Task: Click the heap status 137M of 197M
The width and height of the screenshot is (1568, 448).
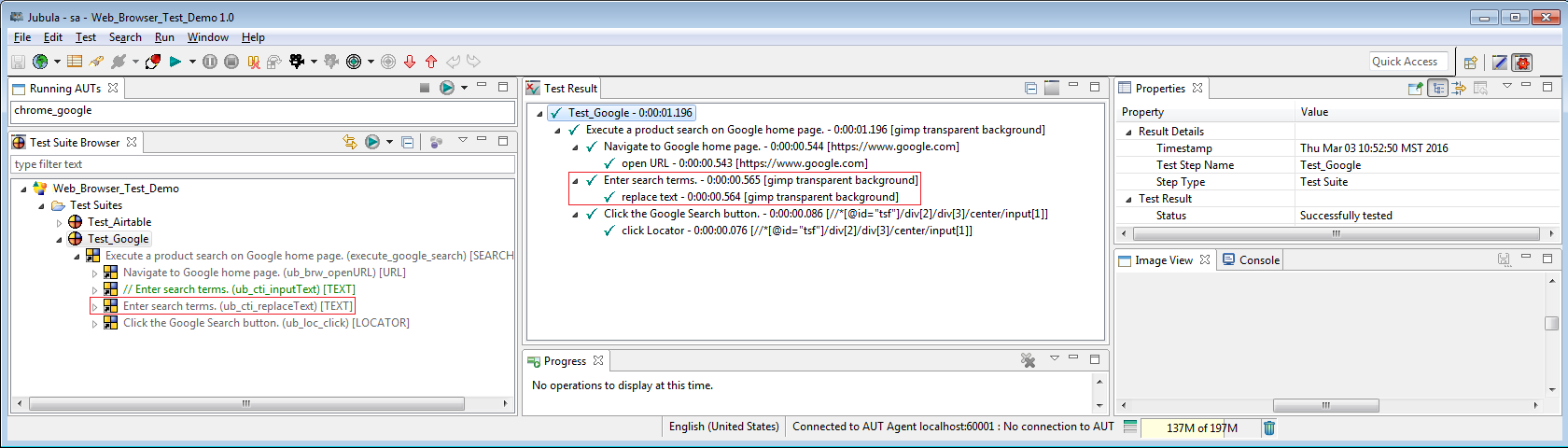Action: 1201,427
